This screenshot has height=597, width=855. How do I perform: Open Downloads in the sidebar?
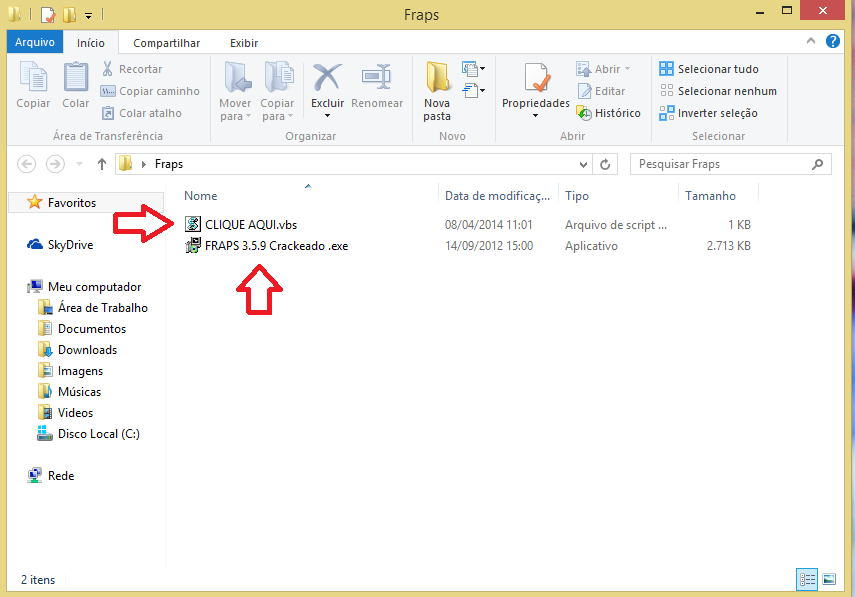click(x=77, y=349)
